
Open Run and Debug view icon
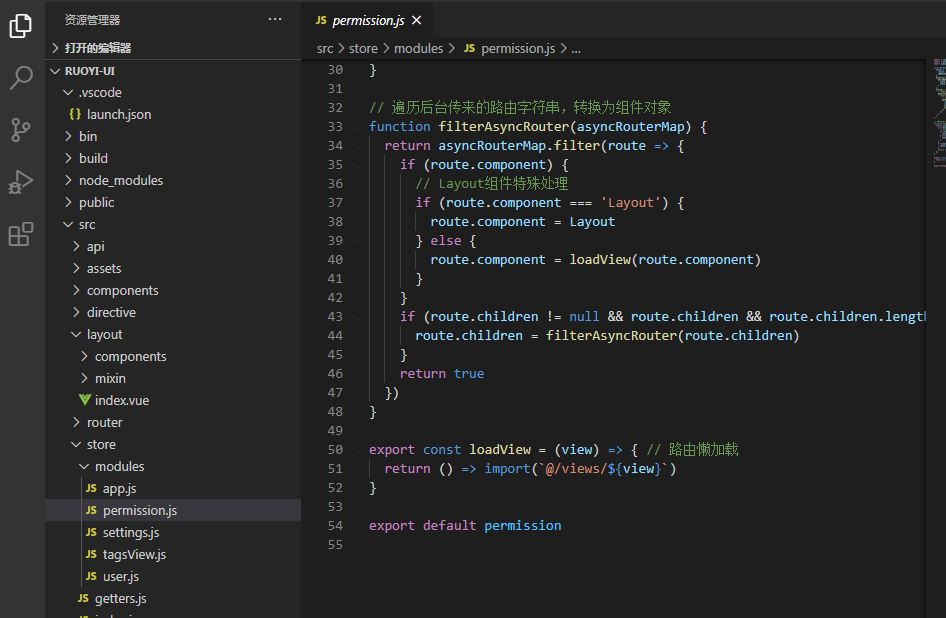click(21, 182)
